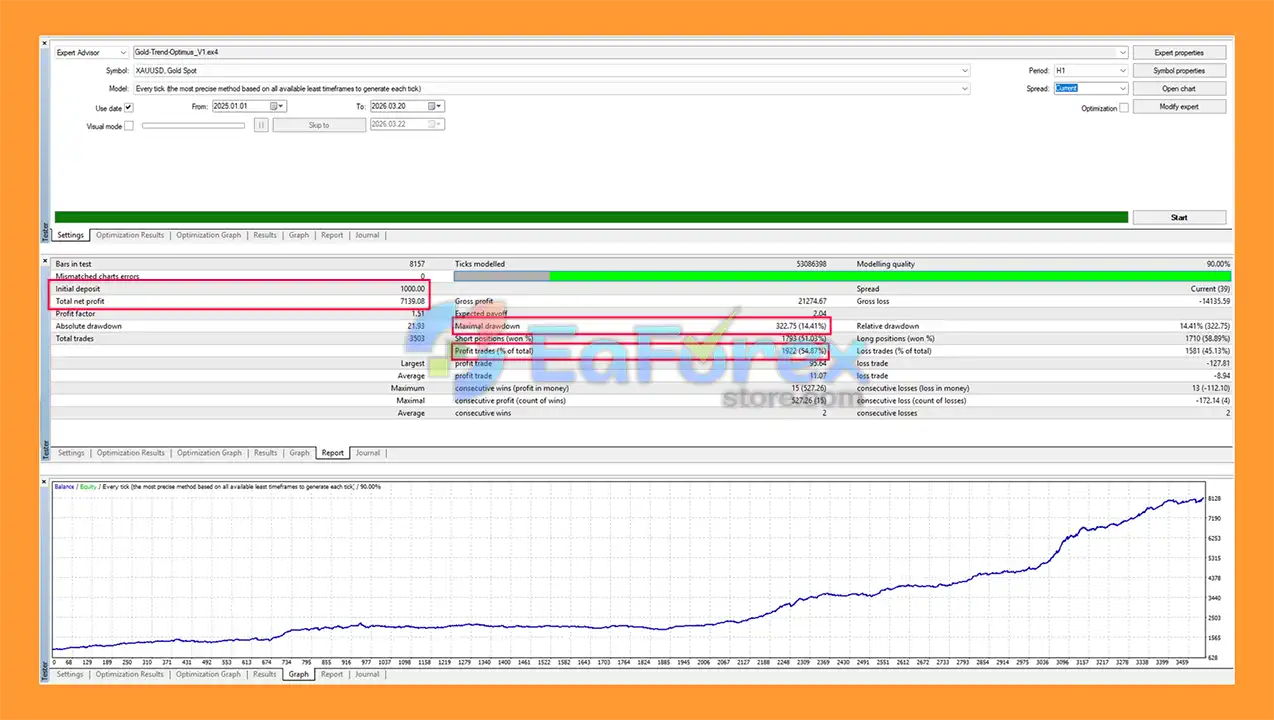Click the Modify expert button
Screen dimensions: 1274x720
(1178, 107)
